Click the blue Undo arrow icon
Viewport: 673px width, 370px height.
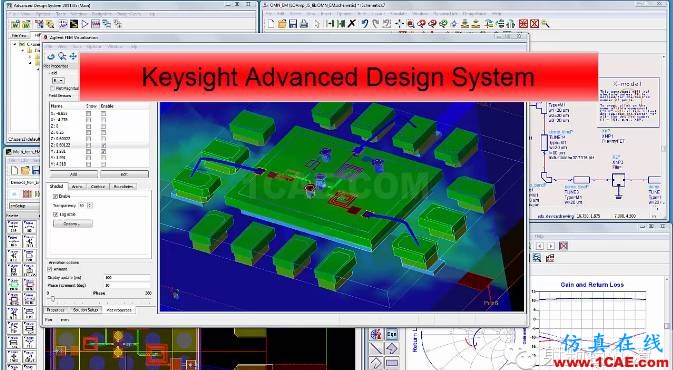(364, 24)
